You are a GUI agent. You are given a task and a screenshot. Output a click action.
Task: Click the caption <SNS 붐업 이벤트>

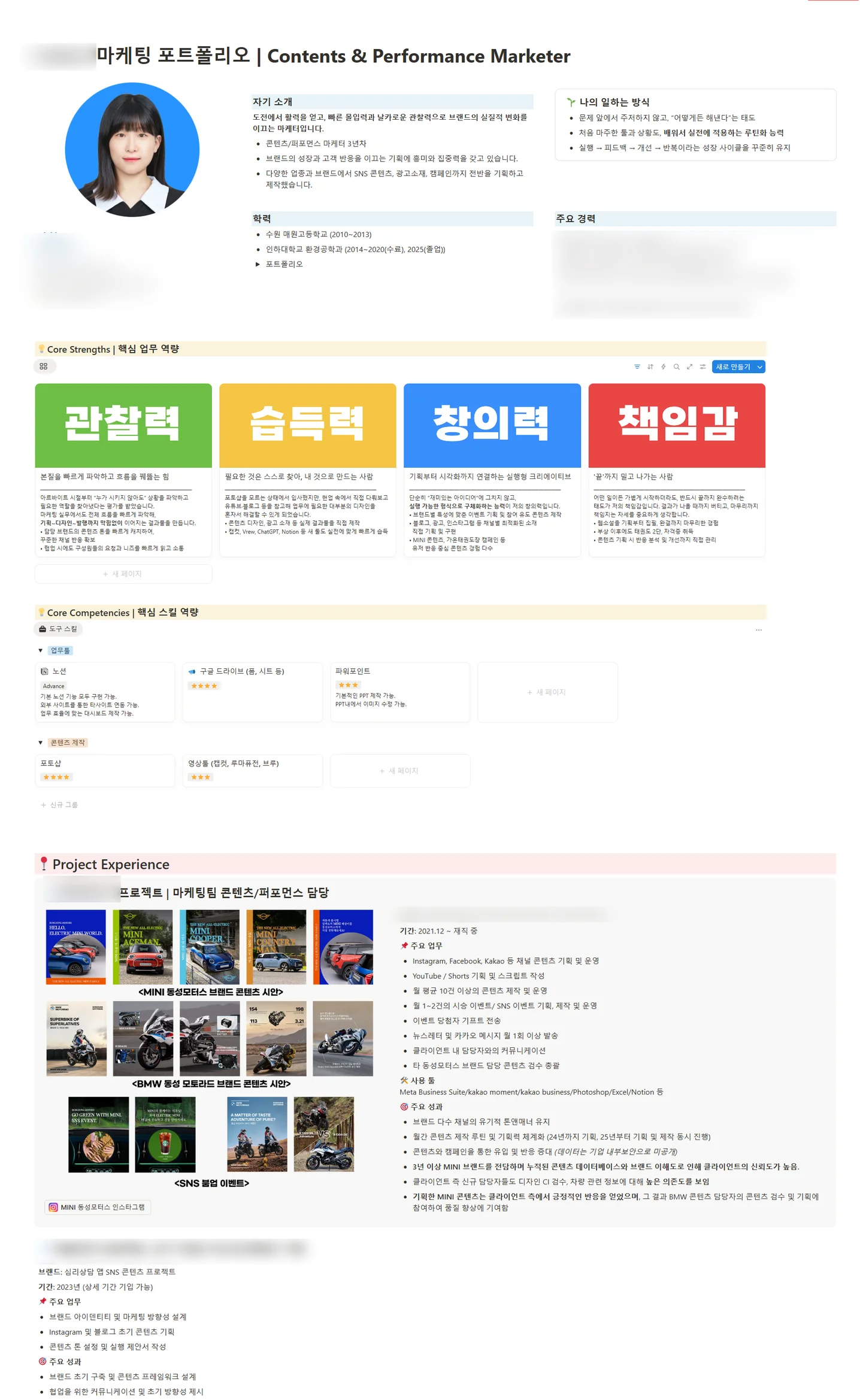click(211, 1183)
